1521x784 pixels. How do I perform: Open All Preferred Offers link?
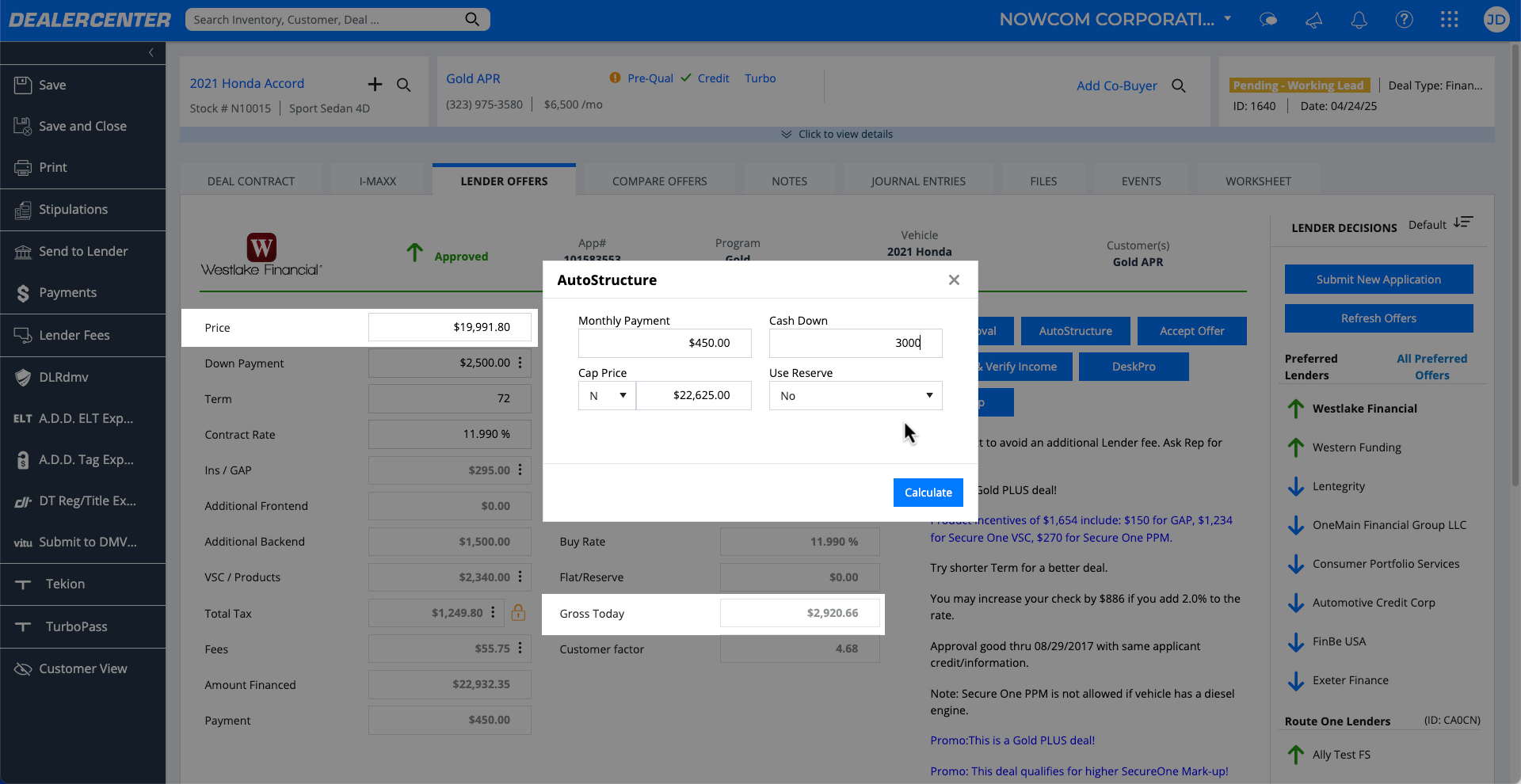(x=1432, y=367)
